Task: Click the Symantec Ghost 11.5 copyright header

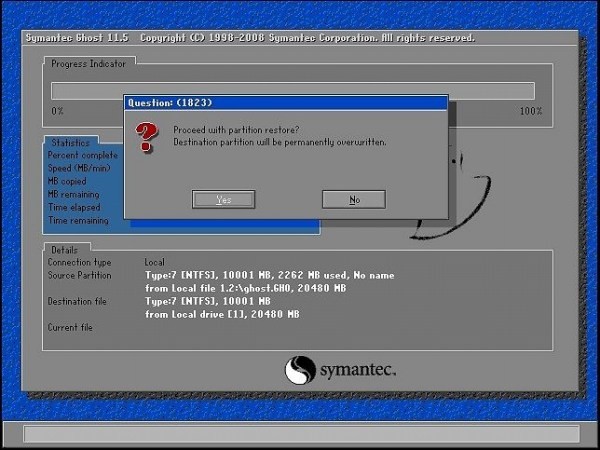Action: pyautogui.click(x=250, y=38)
